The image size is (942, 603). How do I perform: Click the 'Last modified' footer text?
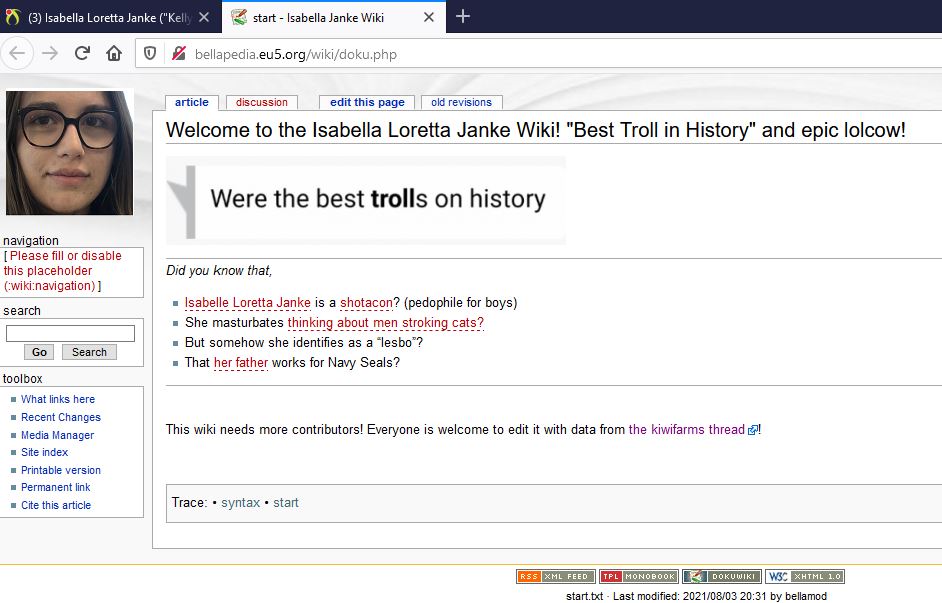point(697,596)
